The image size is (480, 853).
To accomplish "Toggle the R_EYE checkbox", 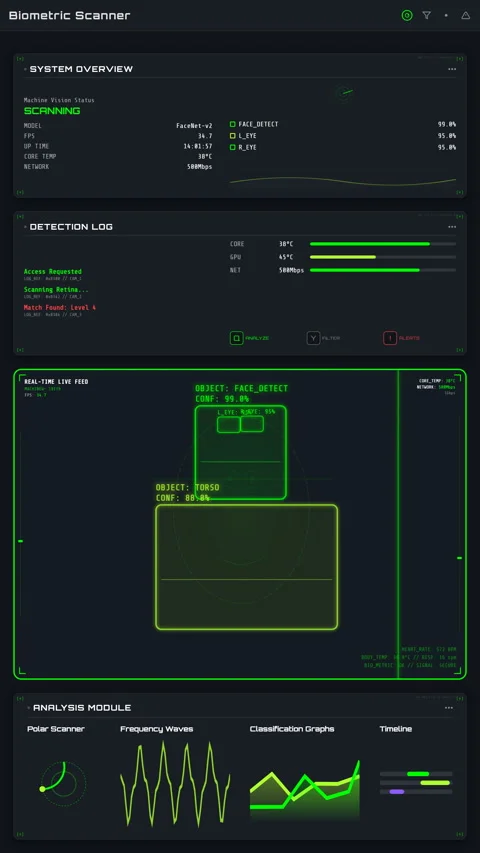I will point(232,147).
